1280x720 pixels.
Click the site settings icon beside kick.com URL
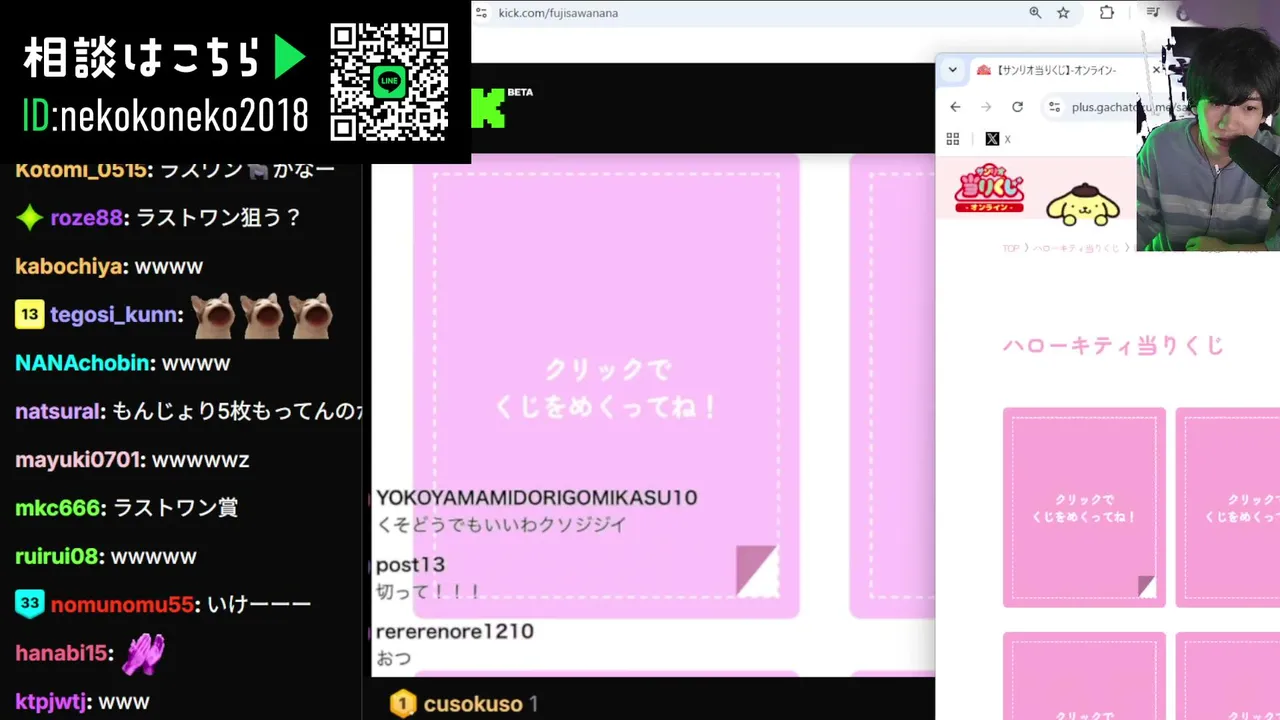coord(481,13)
